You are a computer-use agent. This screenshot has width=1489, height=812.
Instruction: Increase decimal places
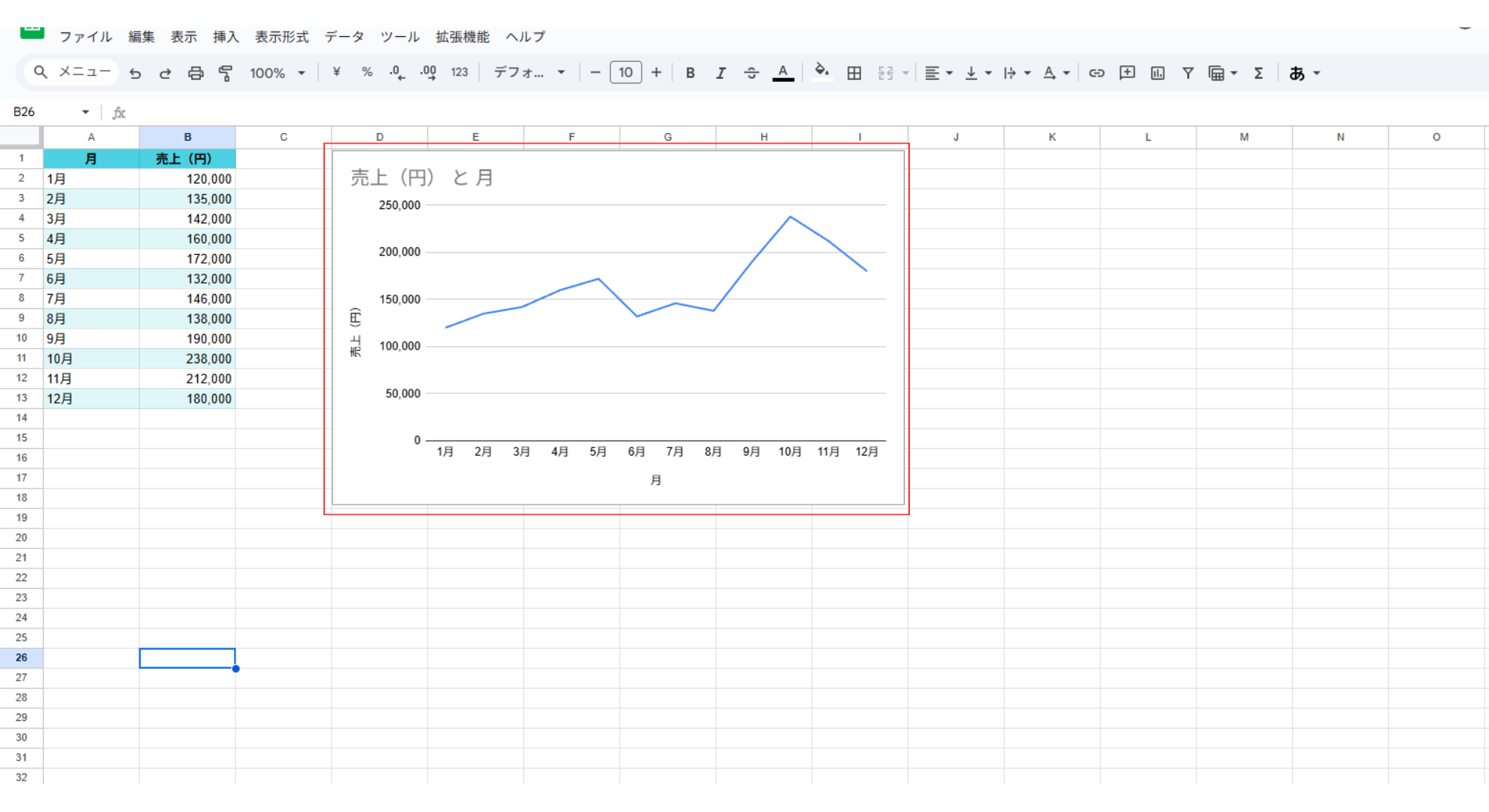pos(428,72)
